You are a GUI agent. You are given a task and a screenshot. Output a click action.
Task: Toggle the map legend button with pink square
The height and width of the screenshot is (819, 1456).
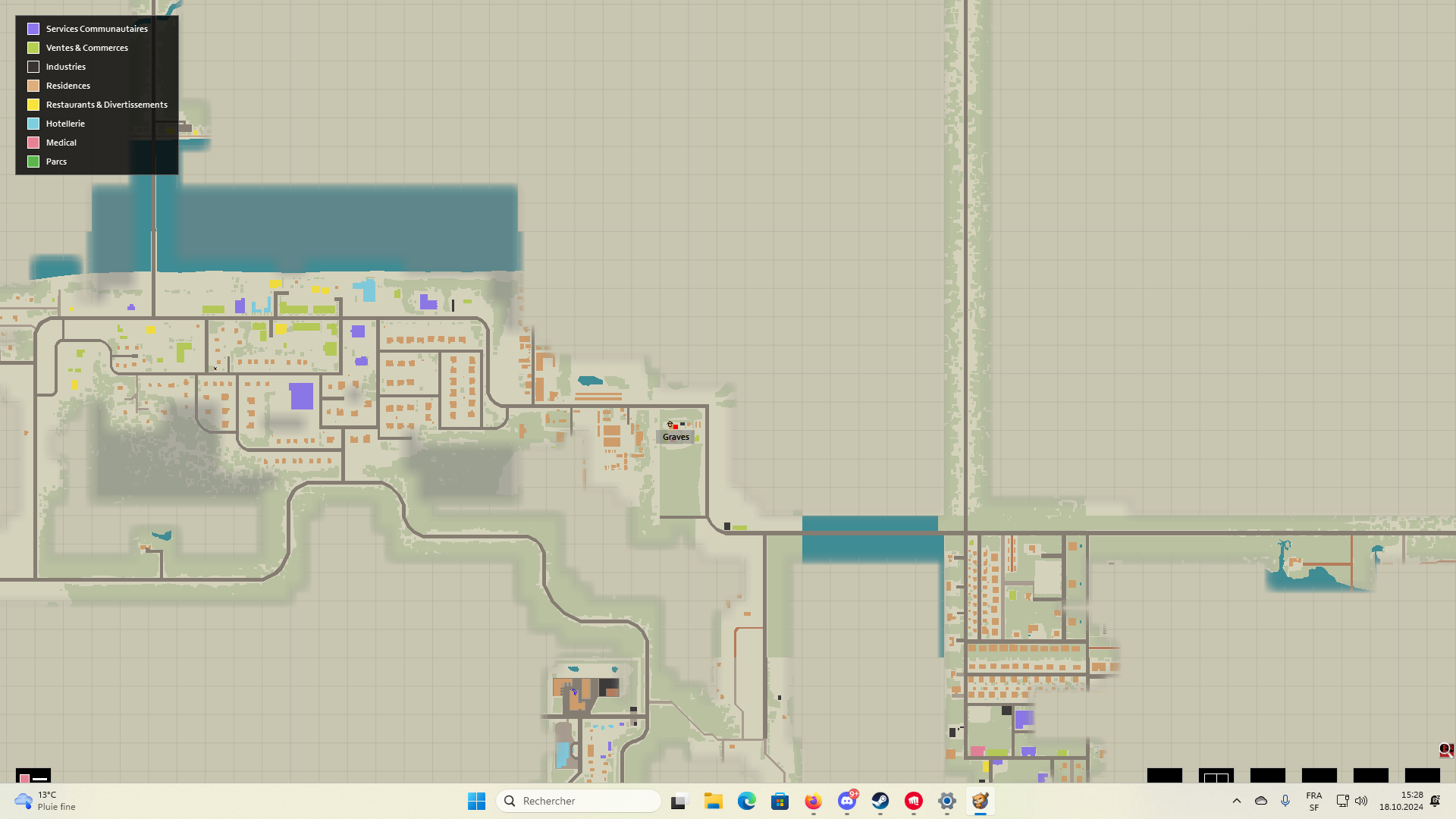click(33, 777)
